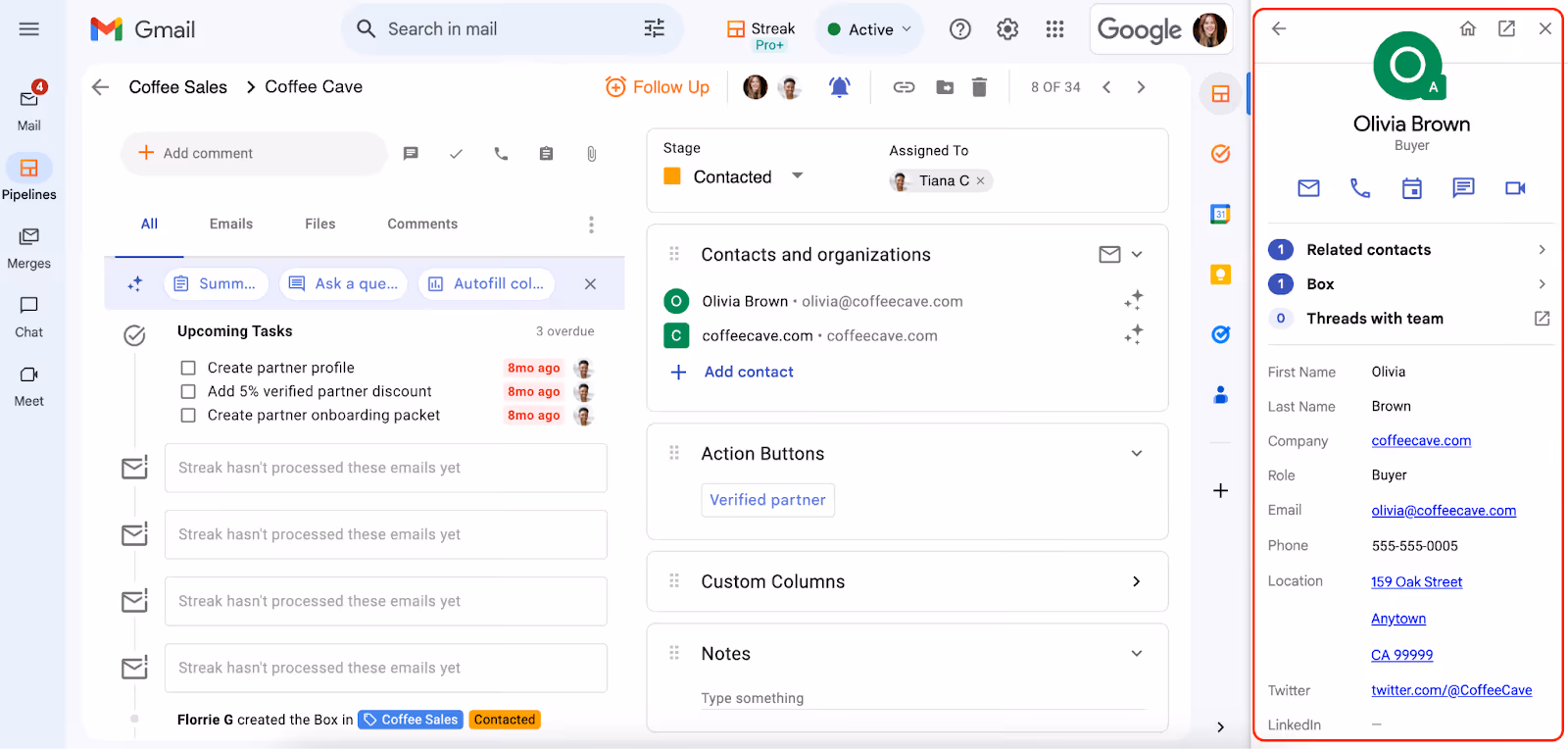
Task: Open the Gmail main menu hamburger
Action: [x=29, y=29]
